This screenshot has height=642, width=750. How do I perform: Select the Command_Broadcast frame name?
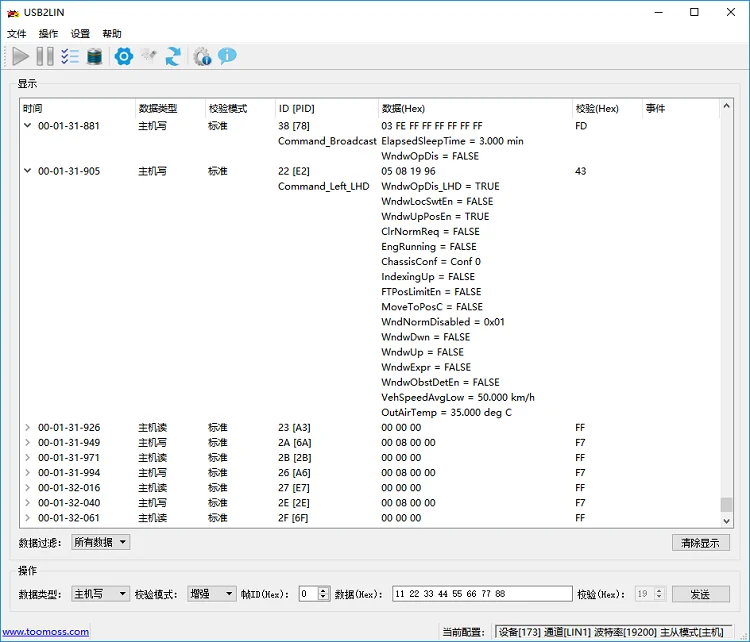click(x=327, y=141)
